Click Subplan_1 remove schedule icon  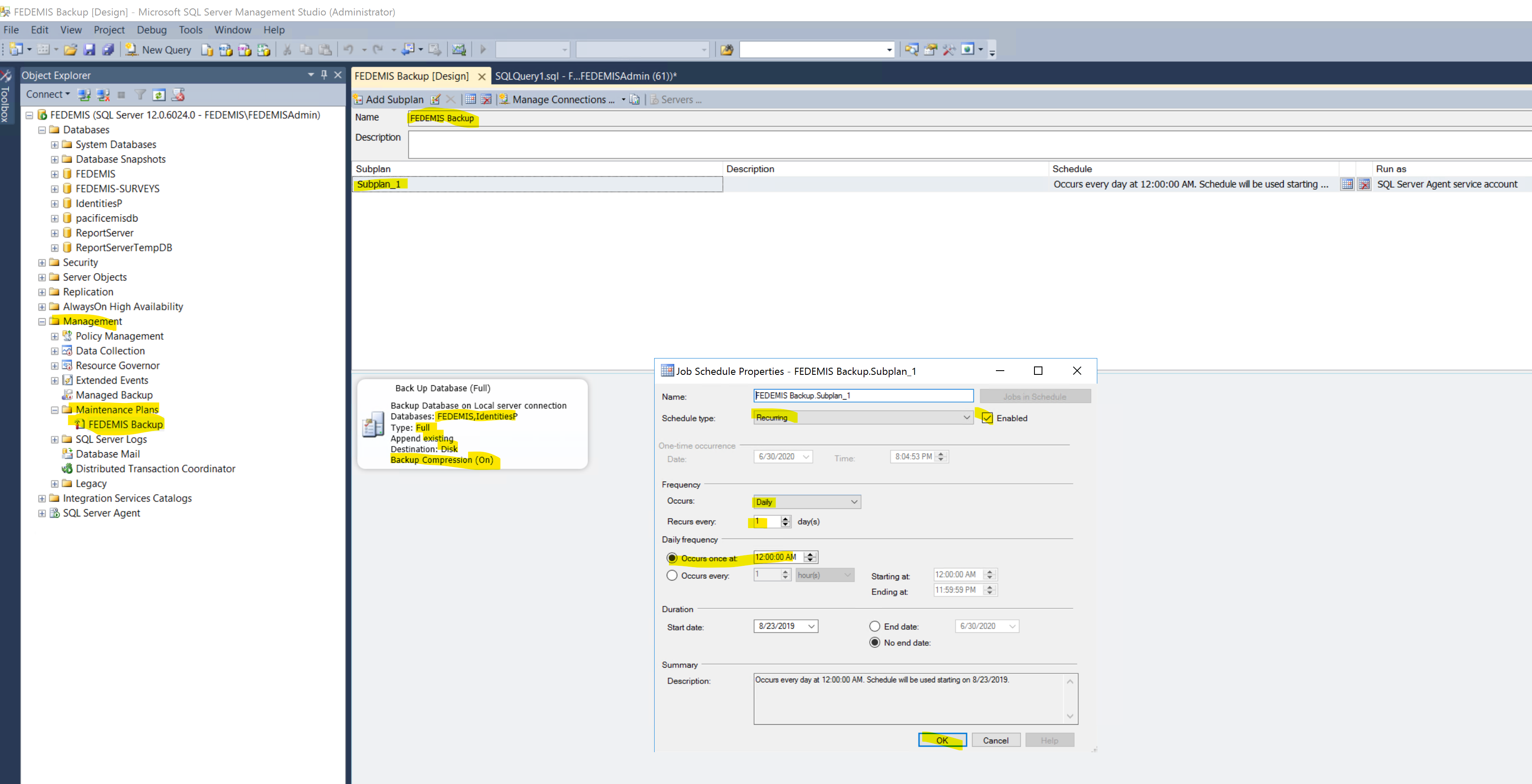(x=1364, y=184)
